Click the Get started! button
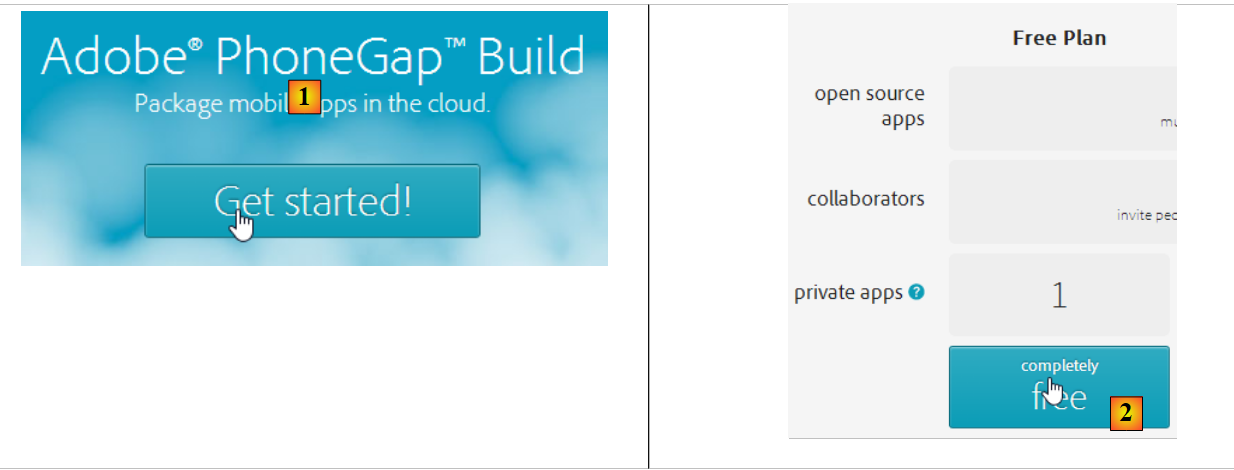The image size is (1234, 470). tap(312, 201)
